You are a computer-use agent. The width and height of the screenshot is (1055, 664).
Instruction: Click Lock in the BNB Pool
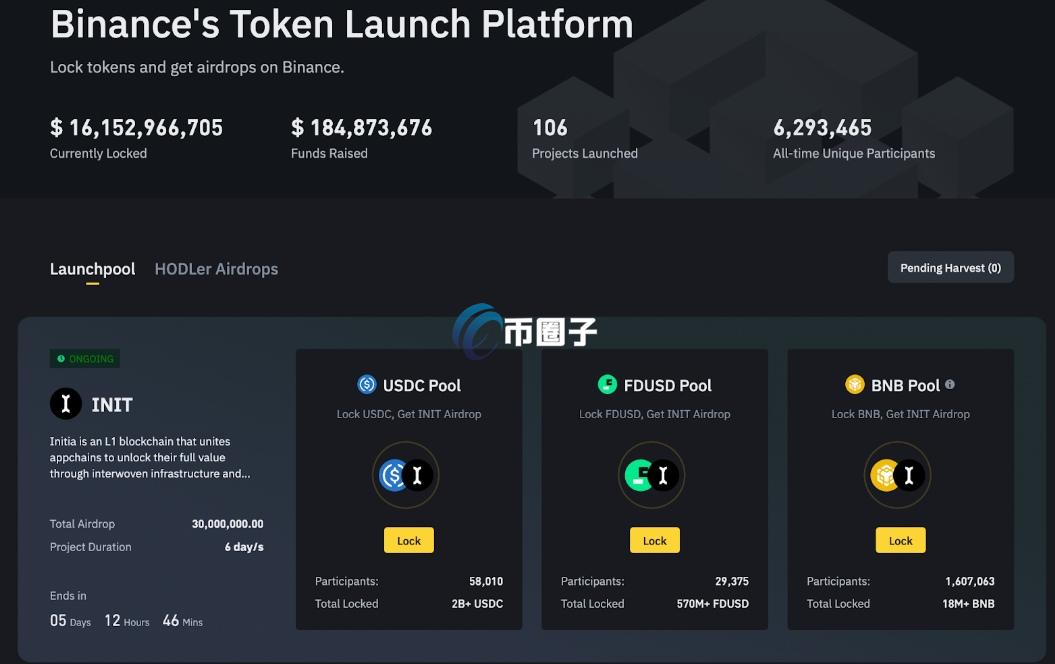[900, 540]
